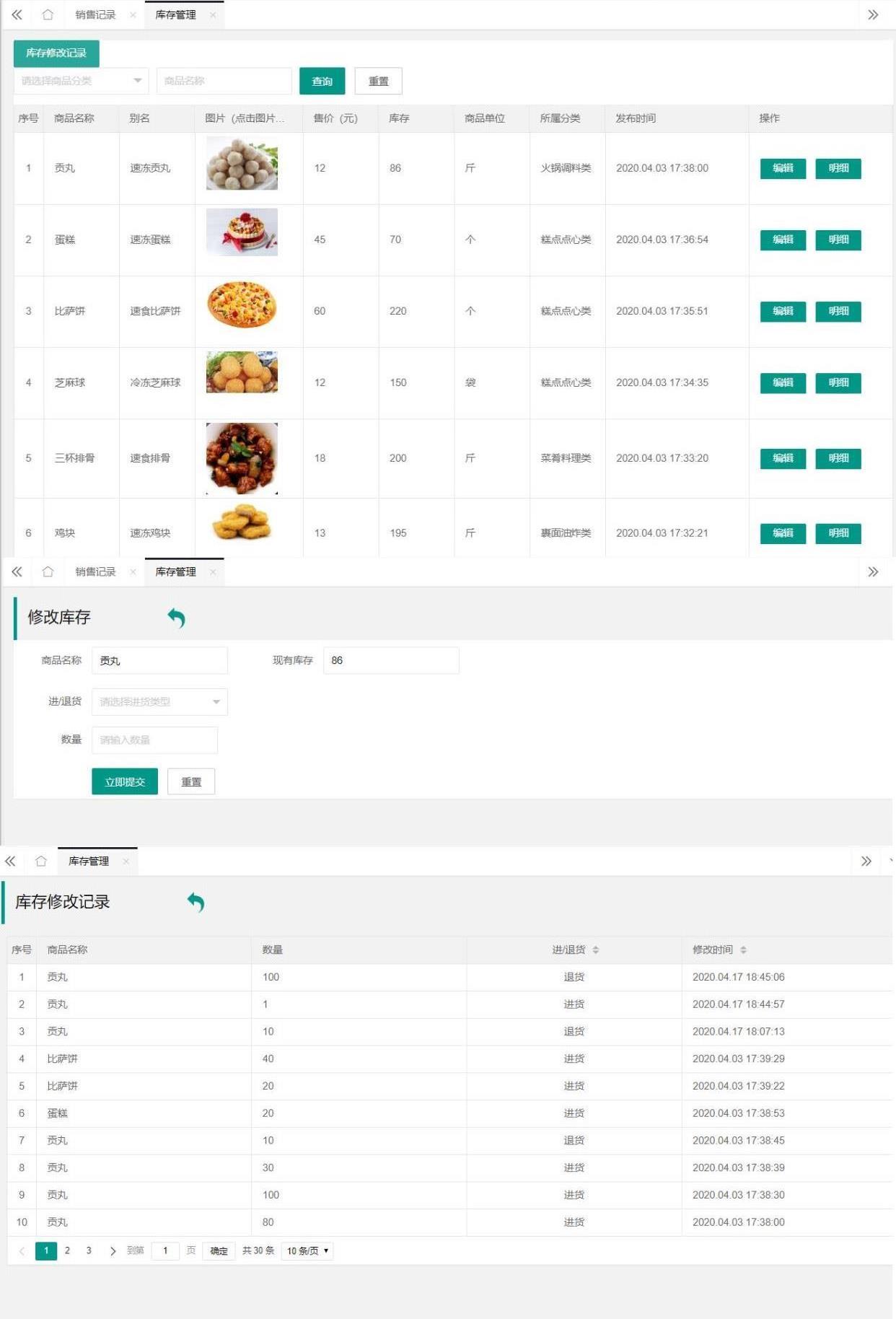
Task: Click the home icon in the bottom tab bar
Action: tap(41, 861)
